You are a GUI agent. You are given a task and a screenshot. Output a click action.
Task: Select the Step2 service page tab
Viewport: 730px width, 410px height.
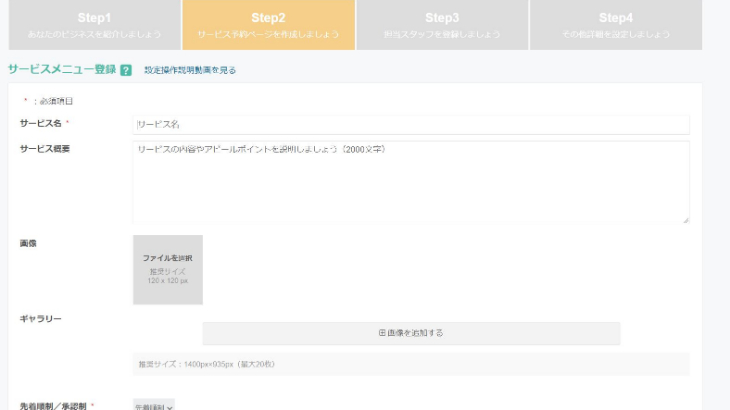click(x=268, y=25)
